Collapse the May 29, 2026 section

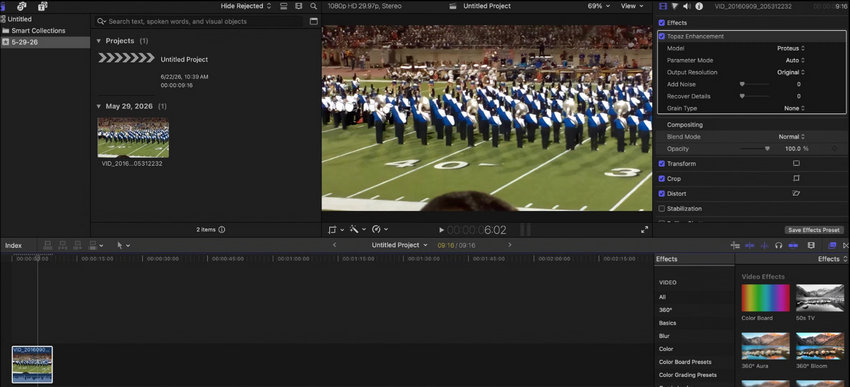coord(99,106)
